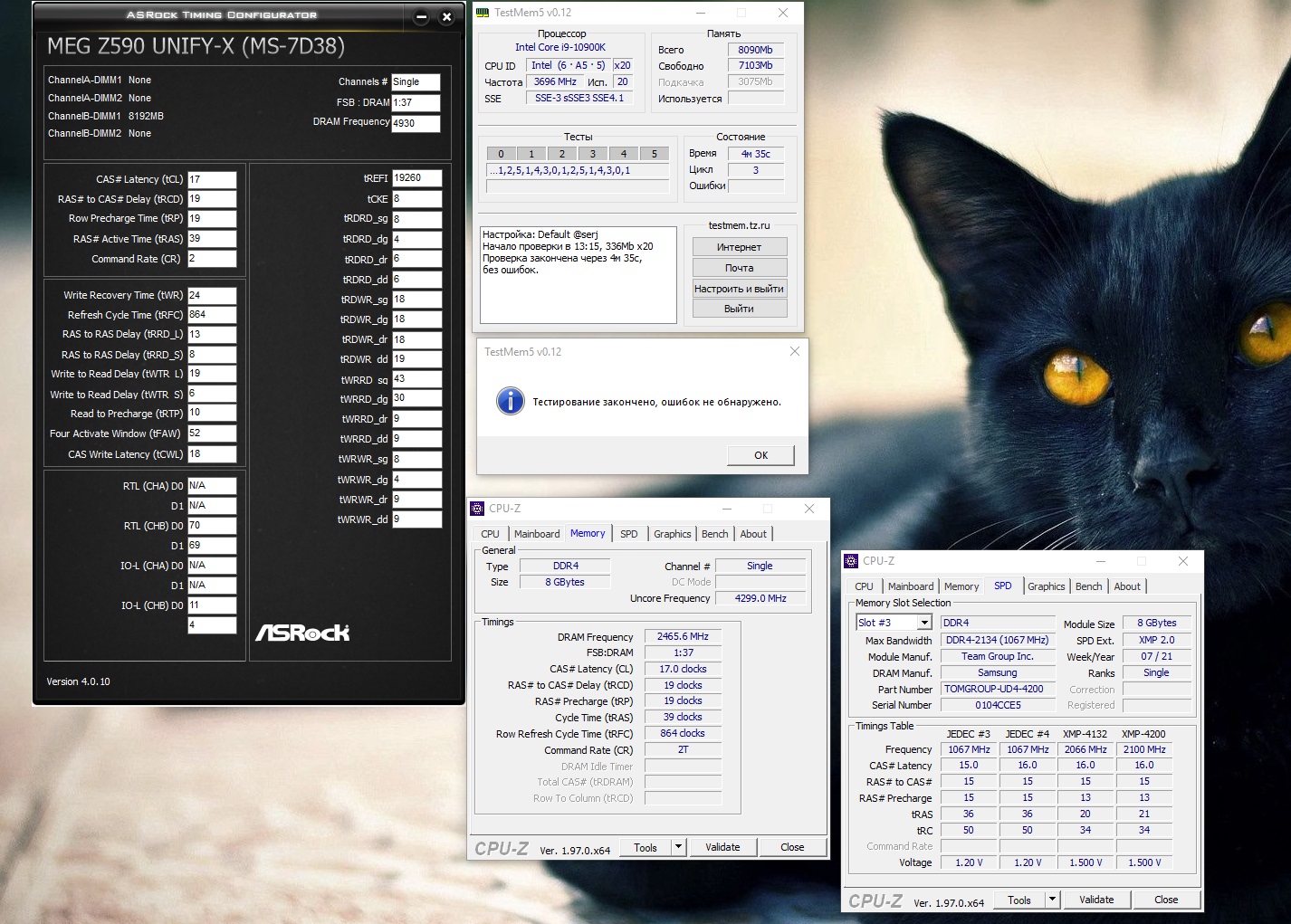Click the tREFI value field in ASRock

417,178
